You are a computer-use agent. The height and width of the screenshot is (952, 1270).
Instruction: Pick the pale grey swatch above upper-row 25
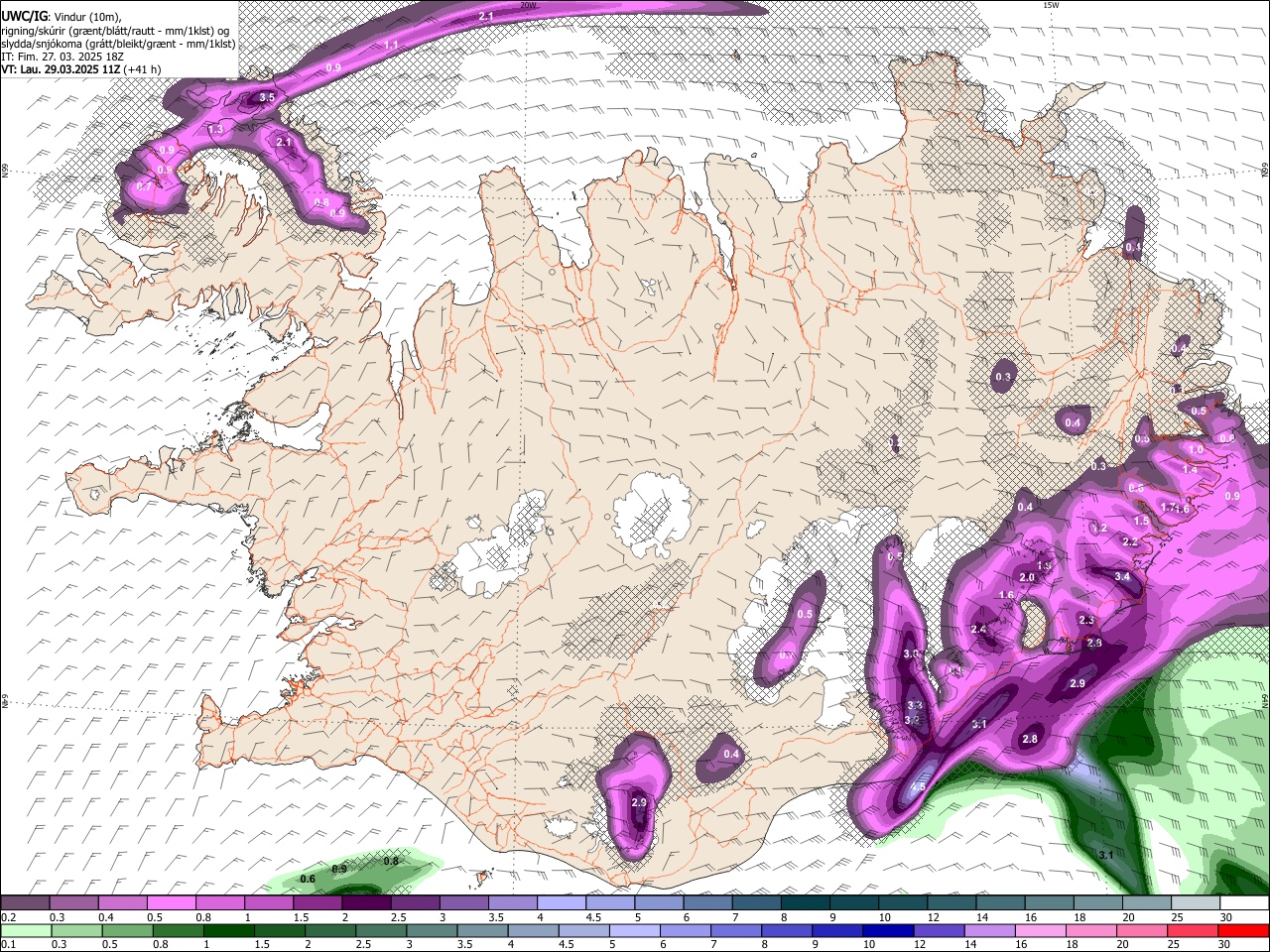click(x=1197, y=903)
